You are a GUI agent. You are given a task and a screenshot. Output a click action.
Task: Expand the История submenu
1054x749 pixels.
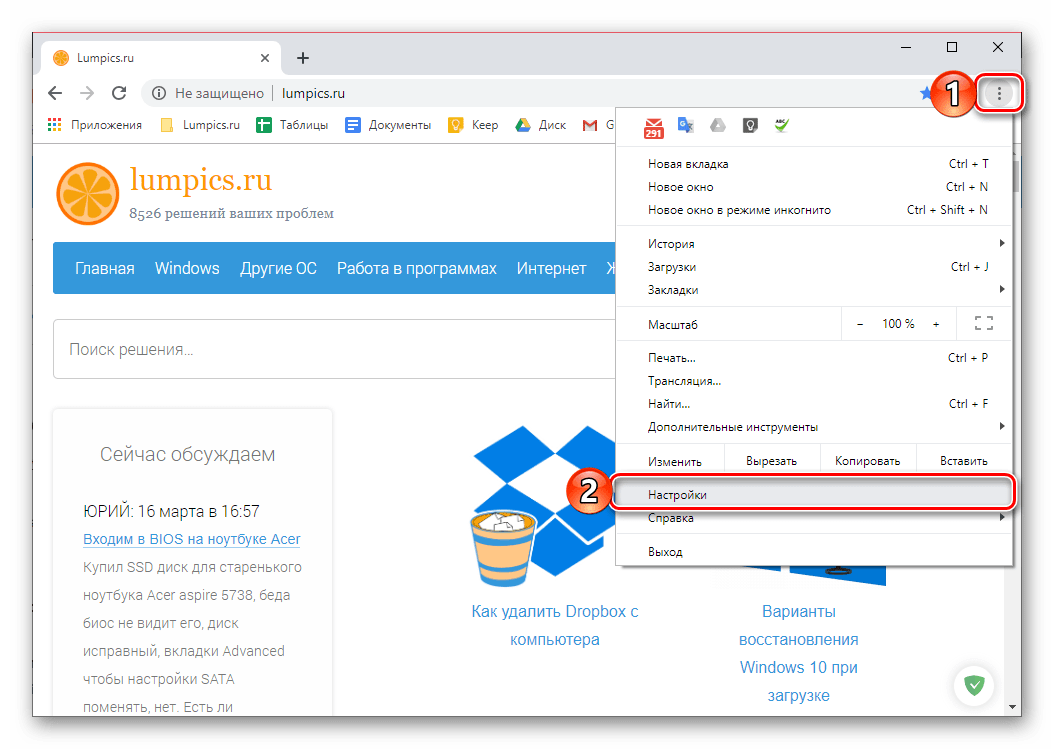[x=814, y=243]
